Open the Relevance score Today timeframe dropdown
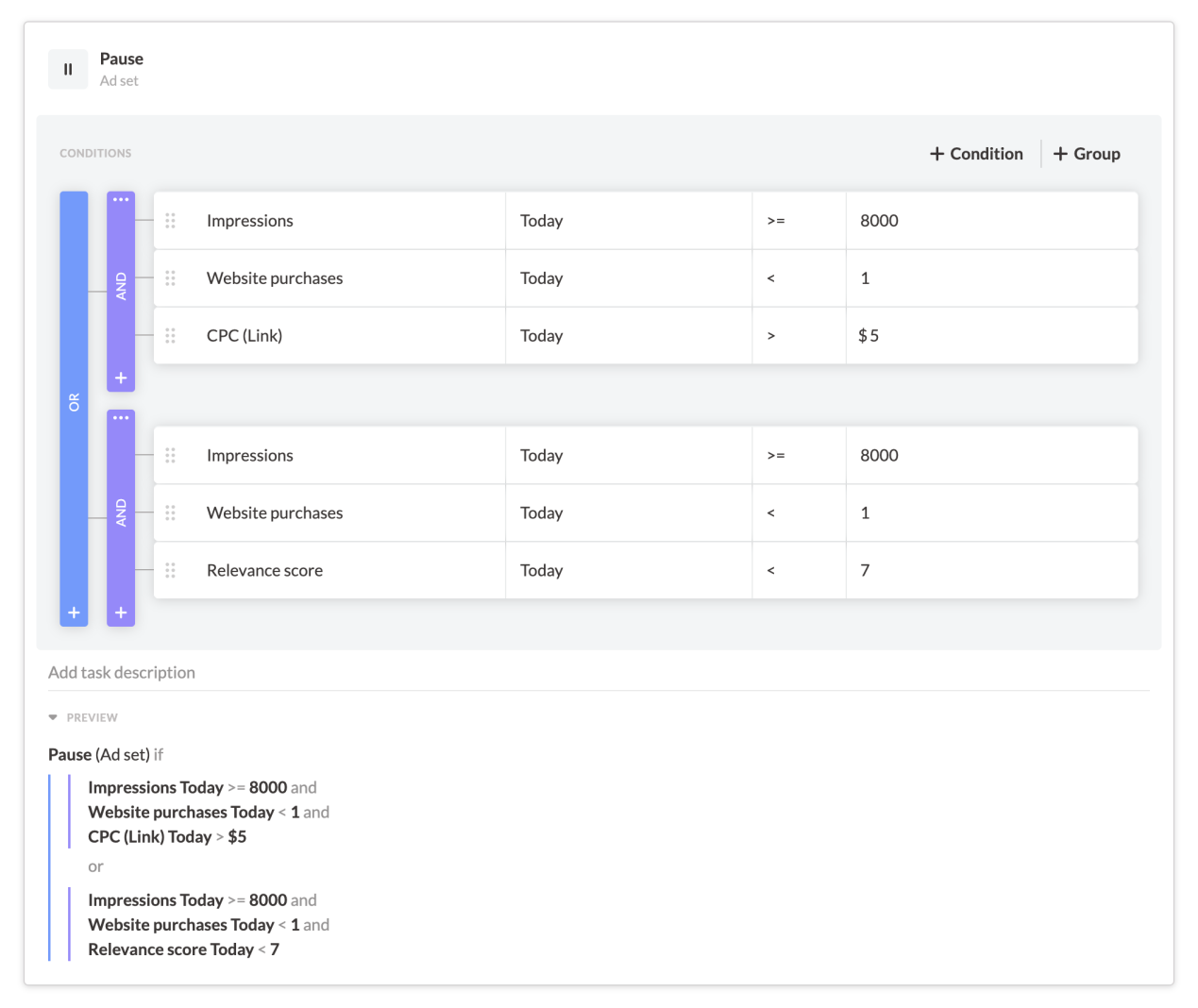Viewport: 1198px width, 1008px height. (628, 571)
